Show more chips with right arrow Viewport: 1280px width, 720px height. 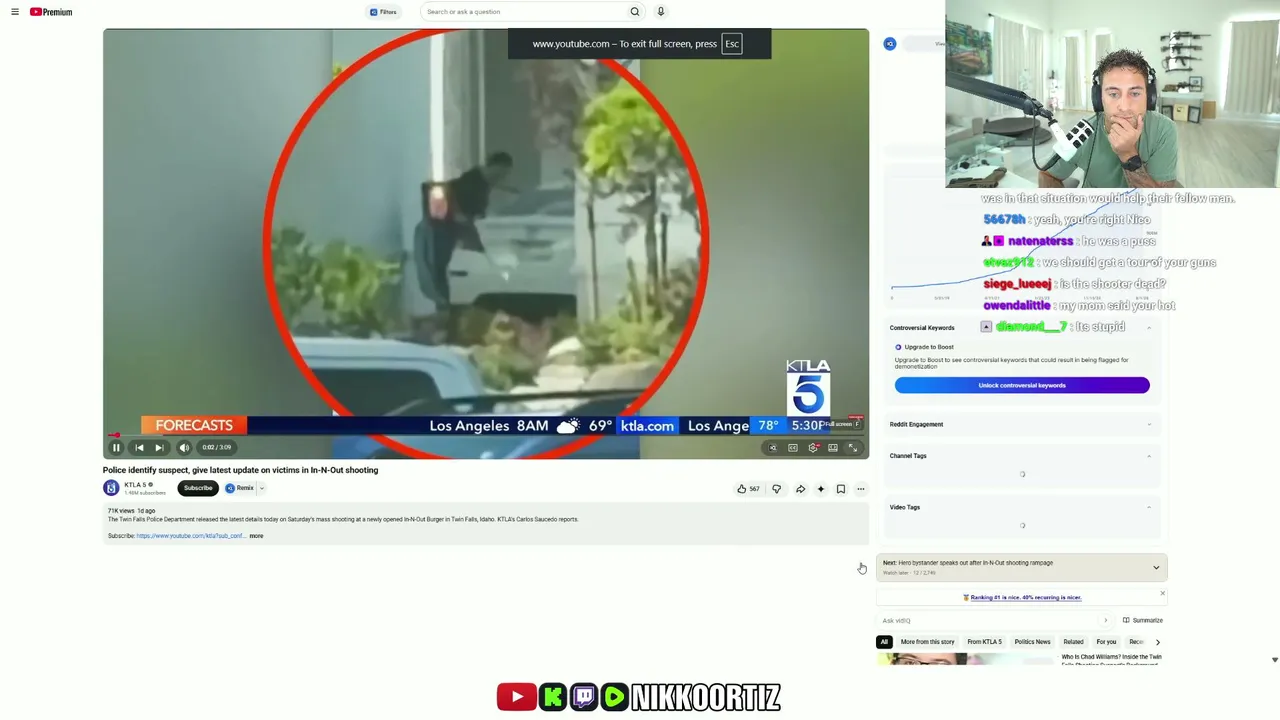tap(1158, 642)
